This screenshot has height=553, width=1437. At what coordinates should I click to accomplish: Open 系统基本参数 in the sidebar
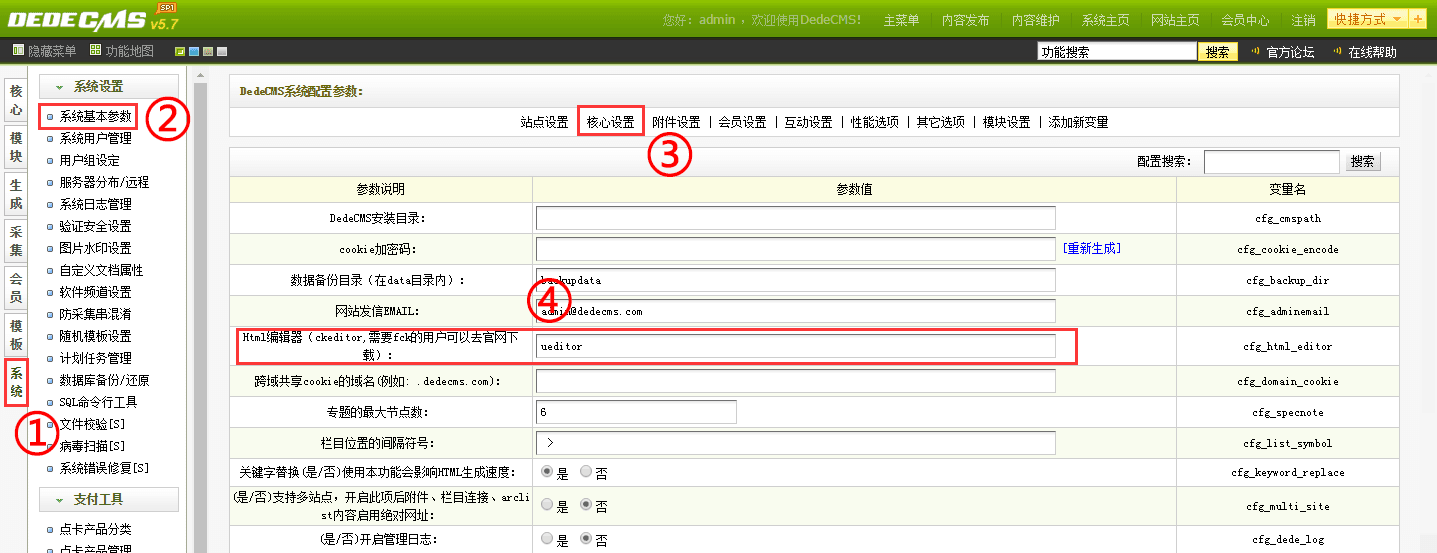95,117
